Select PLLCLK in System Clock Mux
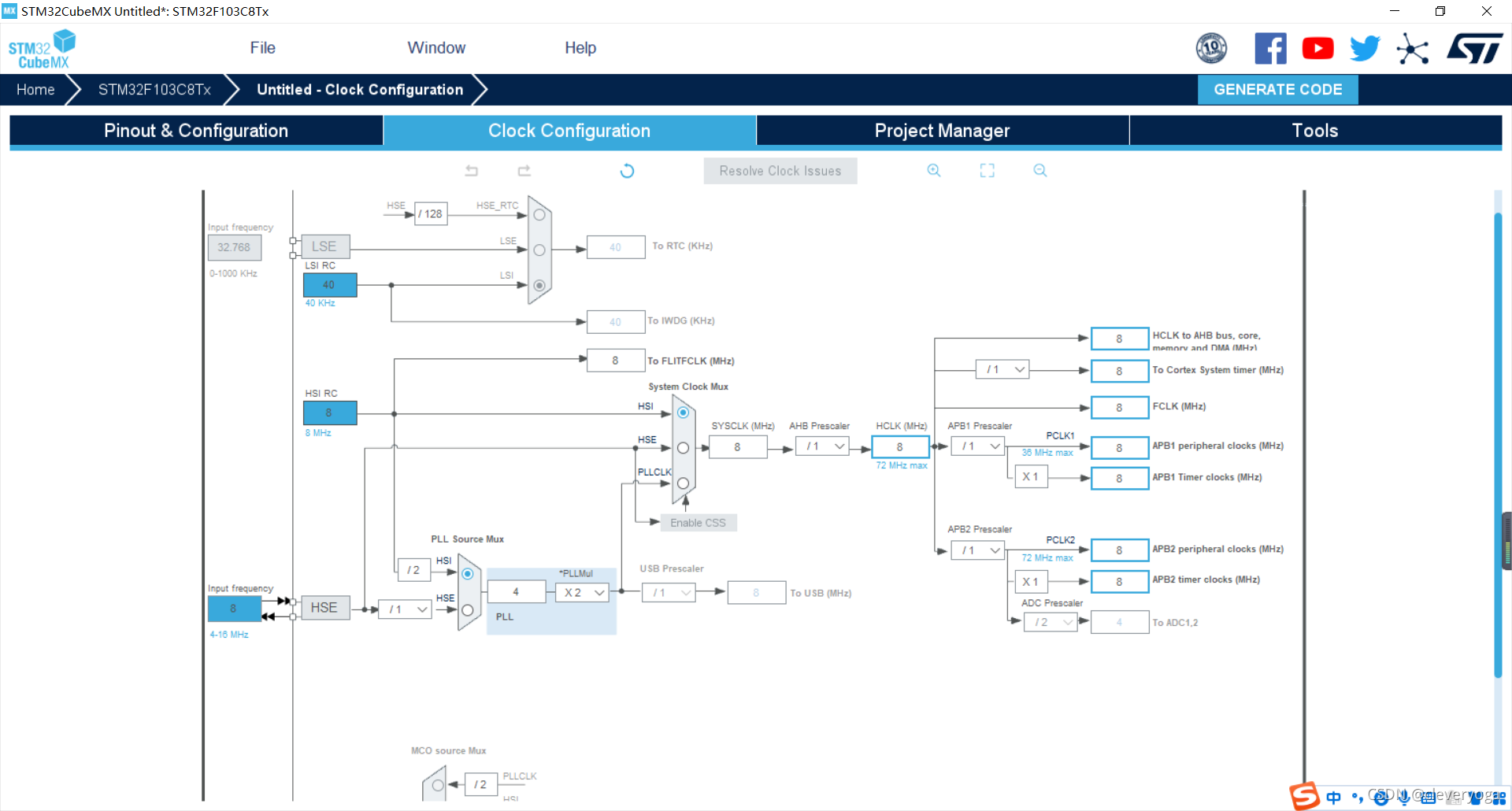Screen dimensions: 1512x811 click(x=683, y=483)
